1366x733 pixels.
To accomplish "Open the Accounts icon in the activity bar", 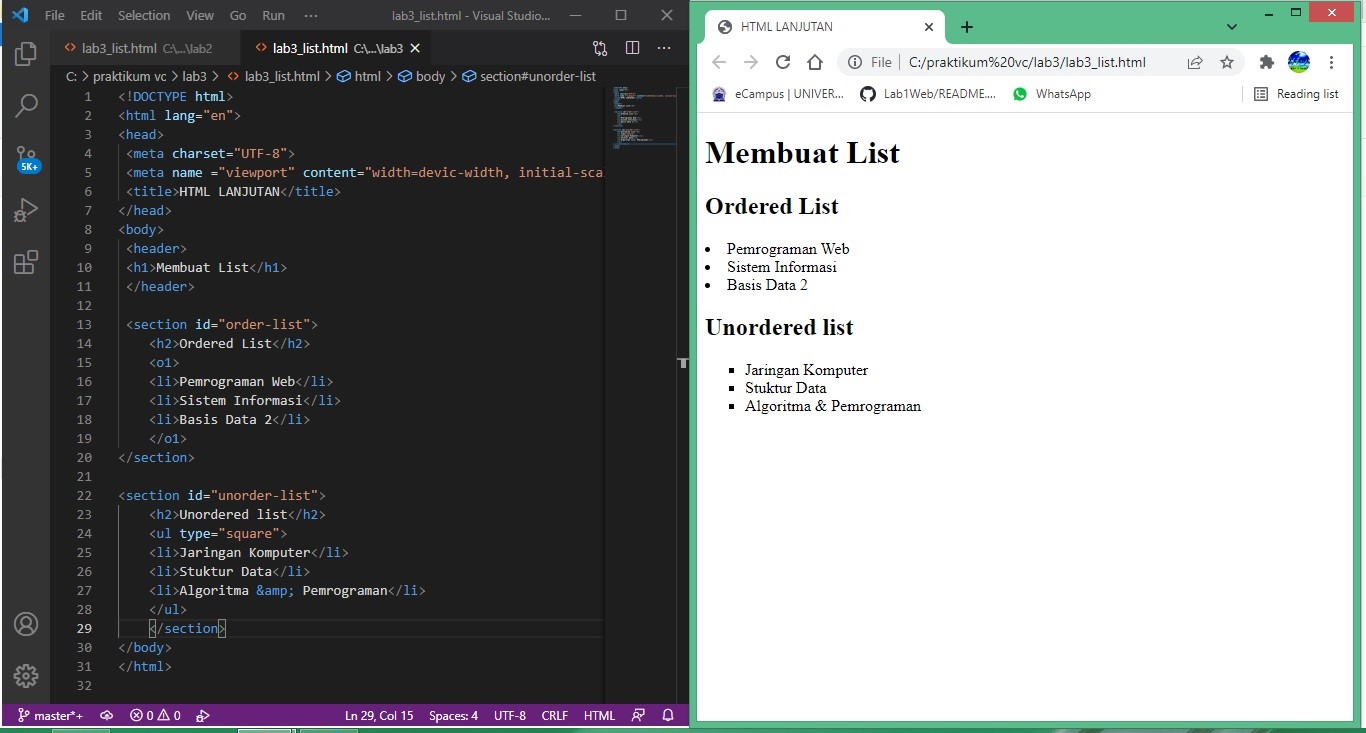I will pos(26,625).
